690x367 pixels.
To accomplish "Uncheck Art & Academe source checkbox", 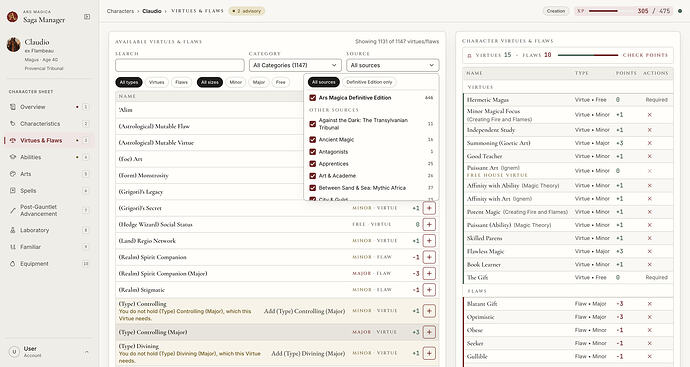I will 313,176.
